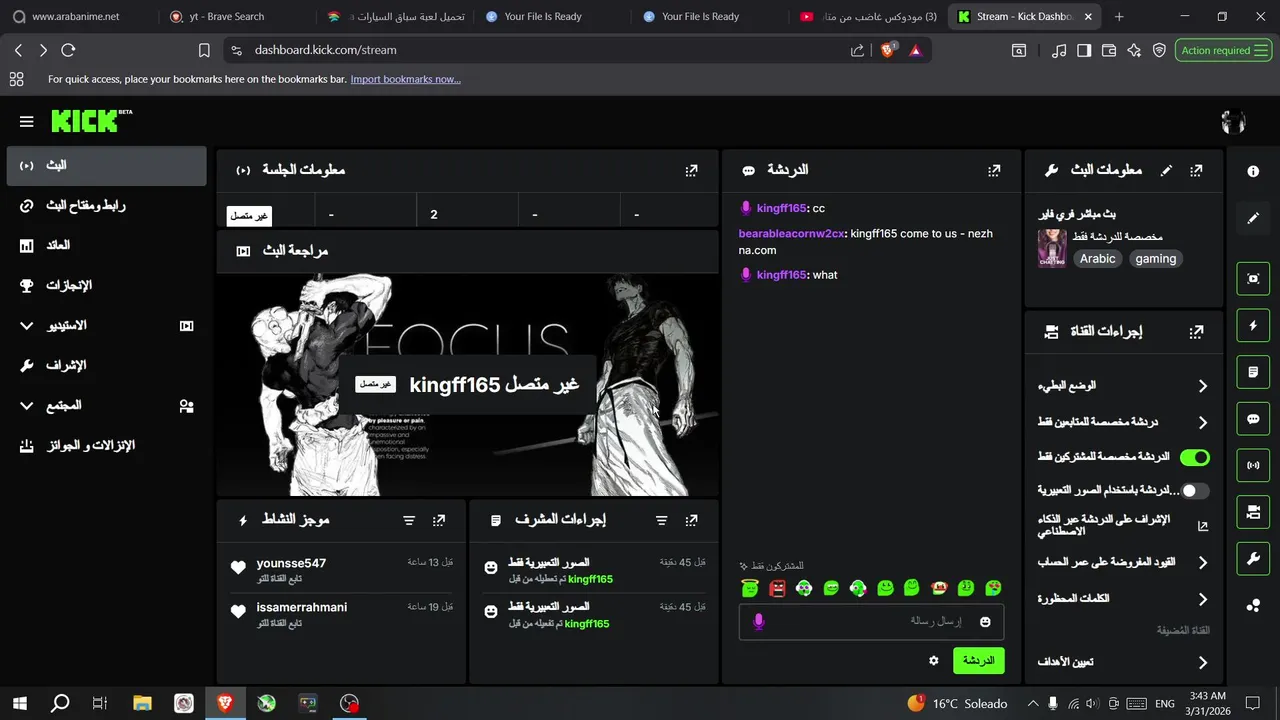Open رابط ومفتاح البث page
This screenshot has height=720, width=1280.
pyautogui.click(x=107, y=205)
